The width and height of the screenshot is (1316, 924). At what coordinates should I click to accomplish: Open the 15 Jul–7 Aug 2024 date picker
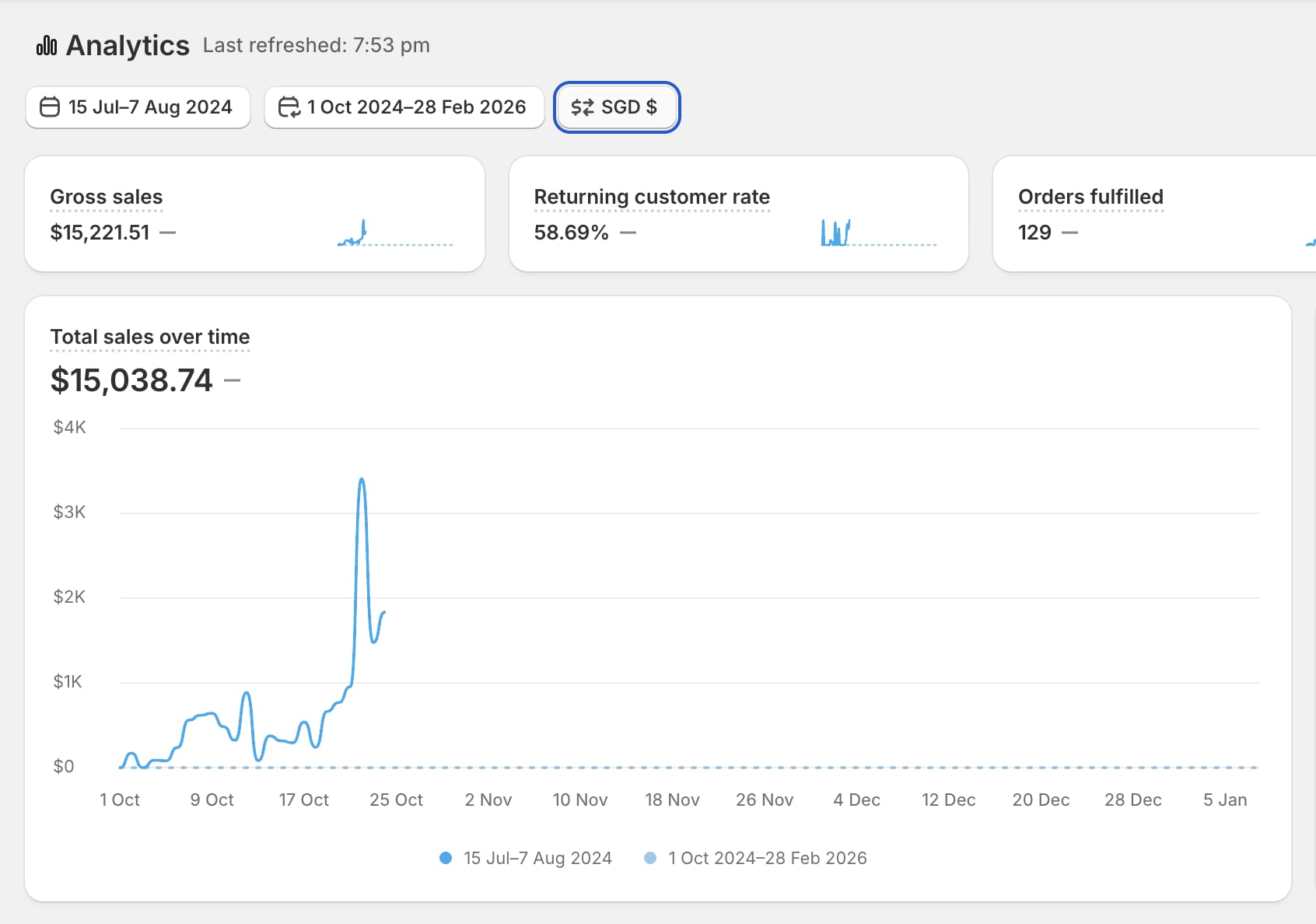(138, 107)
